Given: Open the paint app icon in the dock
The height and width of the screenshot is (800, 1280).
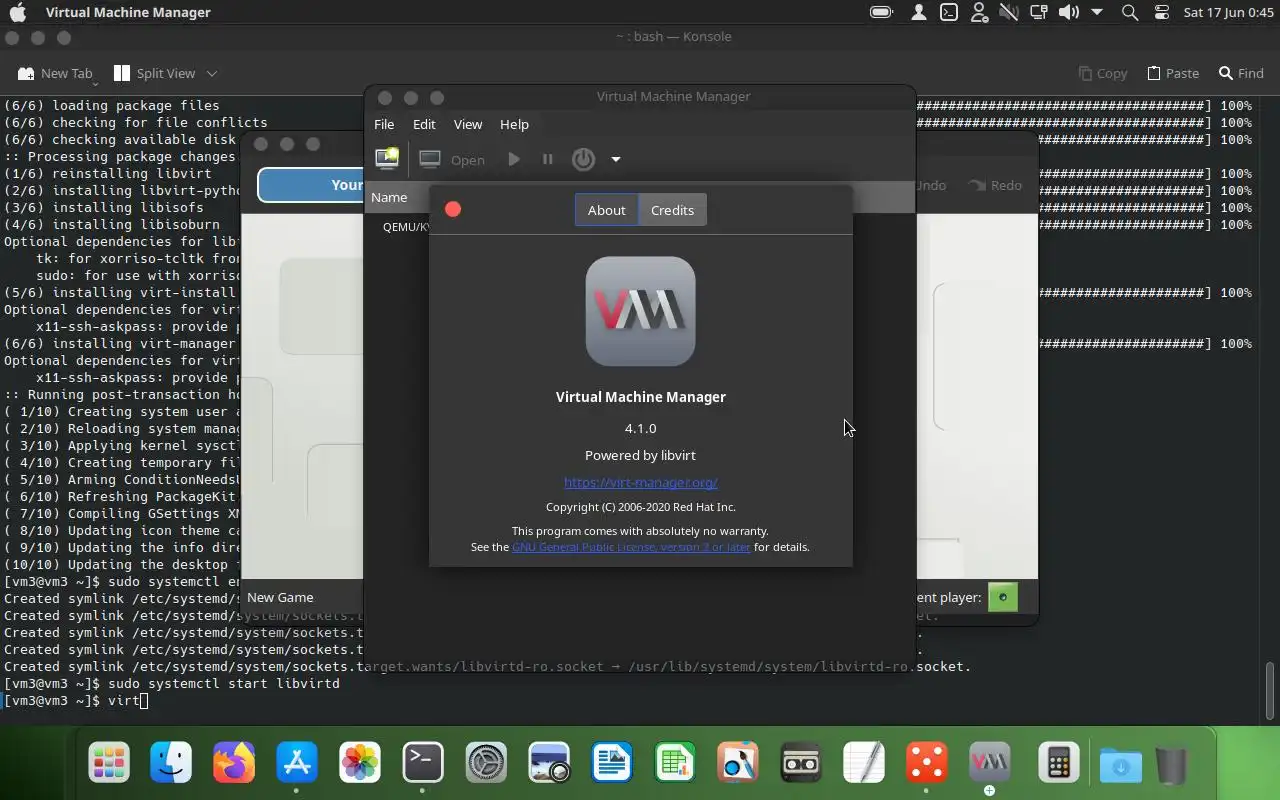Looking at the screenshot, I should 738,764.
